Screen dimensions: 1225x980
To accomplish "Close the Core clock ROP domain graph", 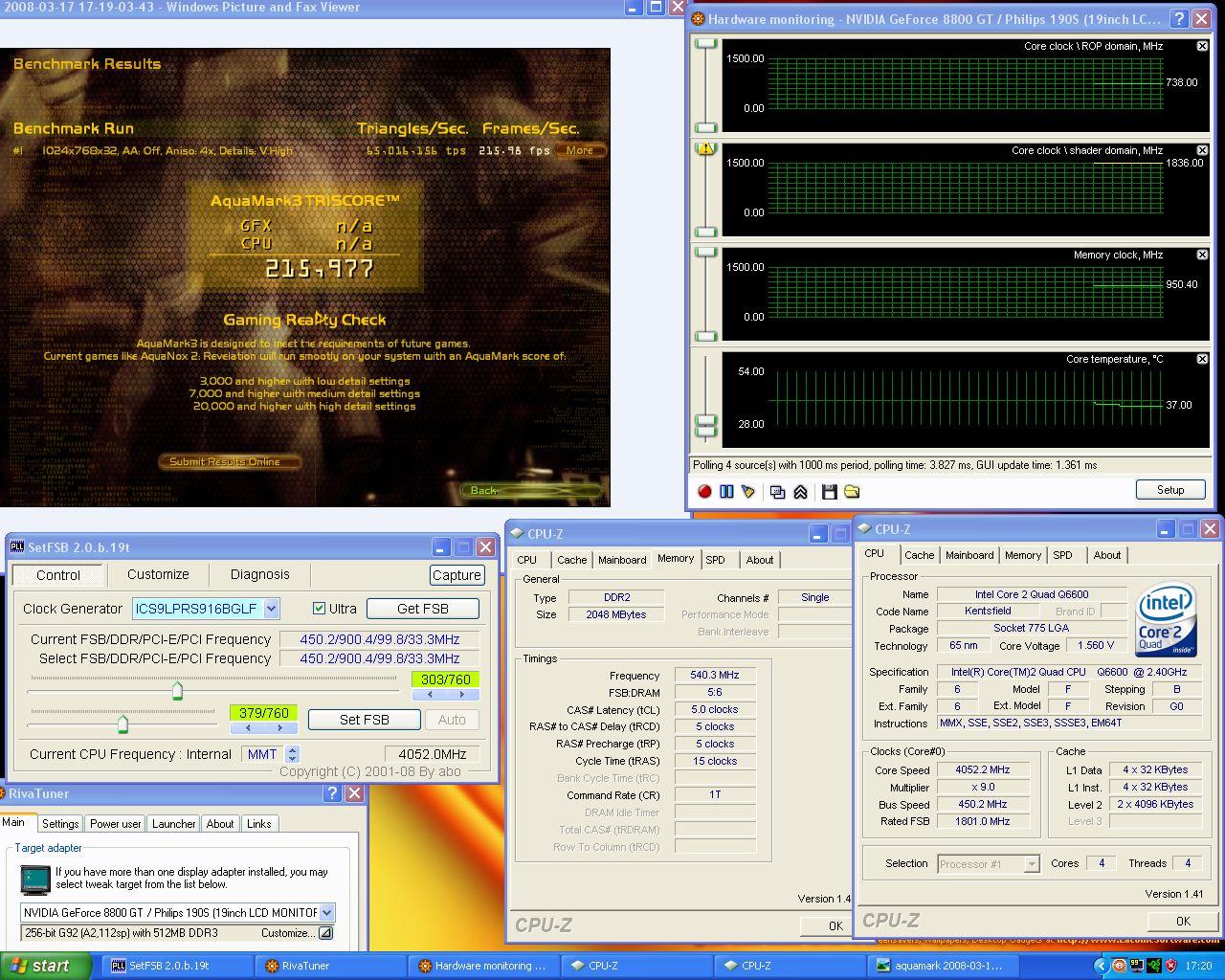I will [1202, 46].
